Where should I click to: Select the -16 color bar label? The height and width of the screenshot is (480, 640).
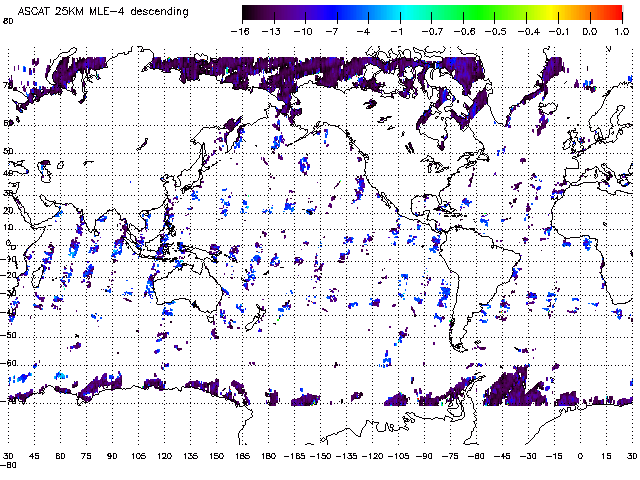(x=240, y=32)
